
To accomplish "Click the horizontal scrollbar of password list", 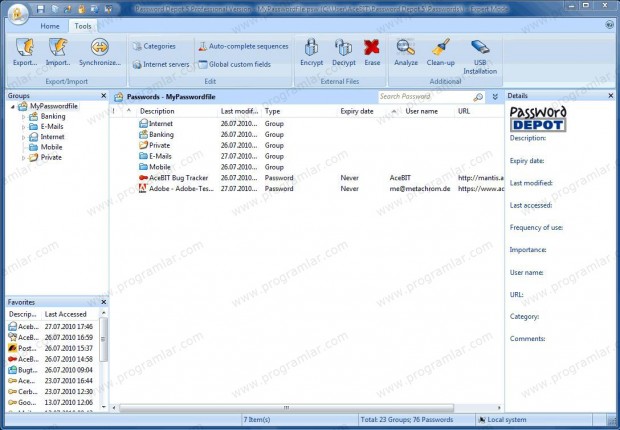I will (x=286, y=408).
